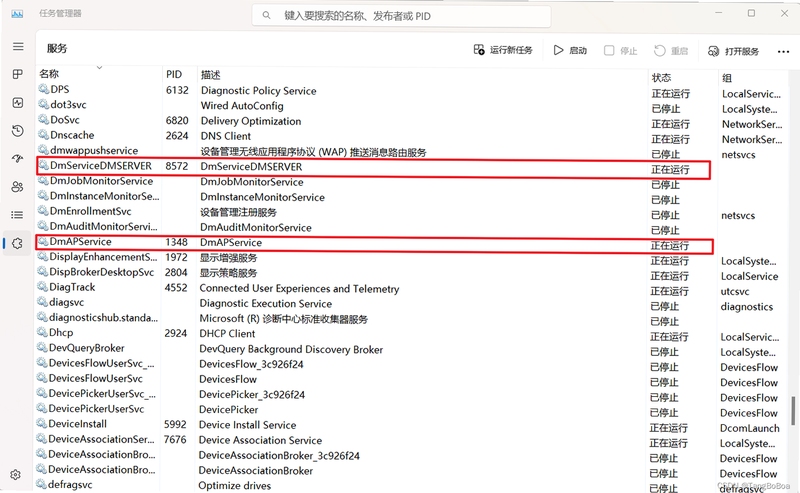Click the search box for name or PID
800x493 pixels.
tap(402, 16)
